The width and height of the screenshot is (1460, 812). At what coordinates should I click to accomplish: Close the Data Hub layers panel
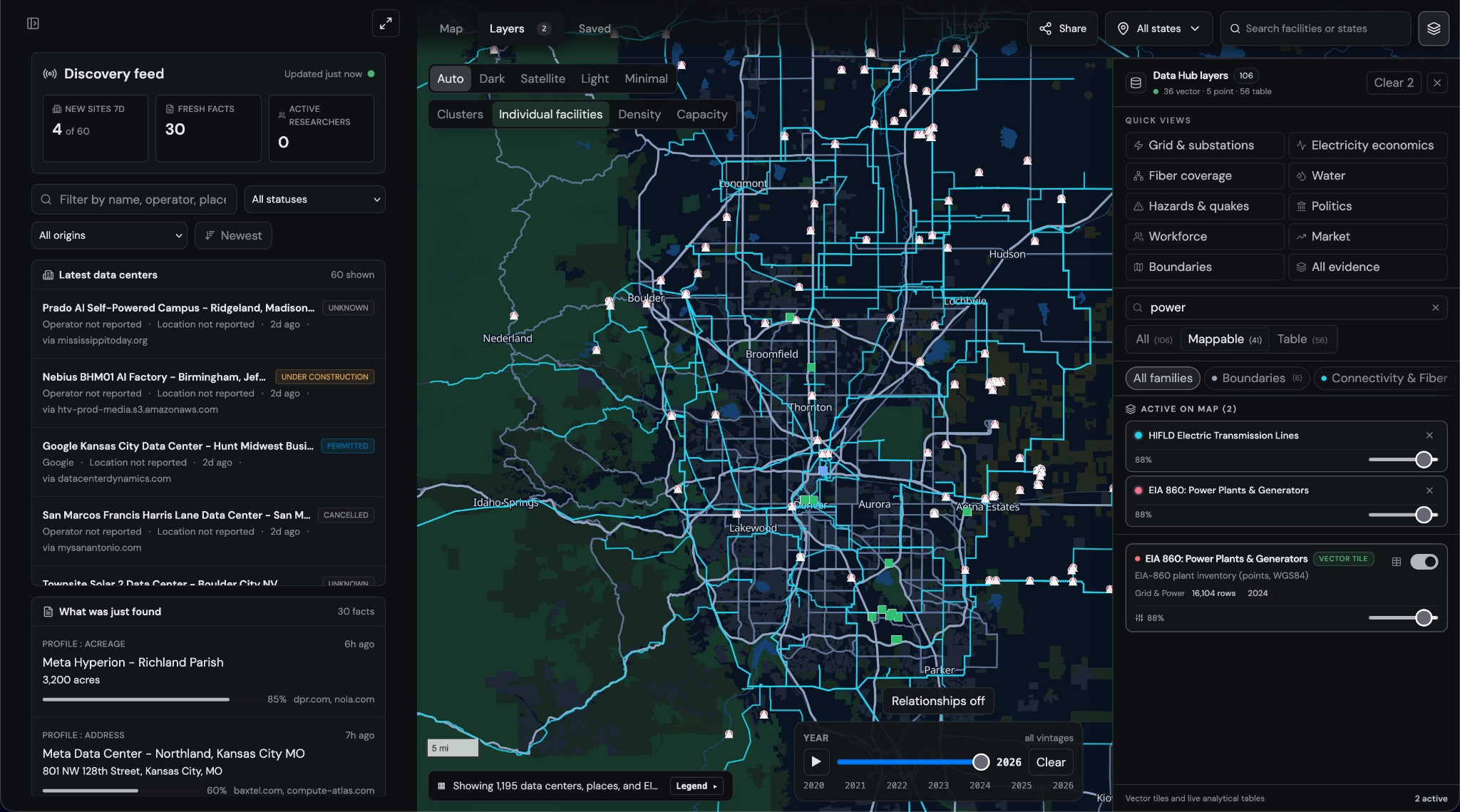pyautogui.click(x=1437, y=83)
